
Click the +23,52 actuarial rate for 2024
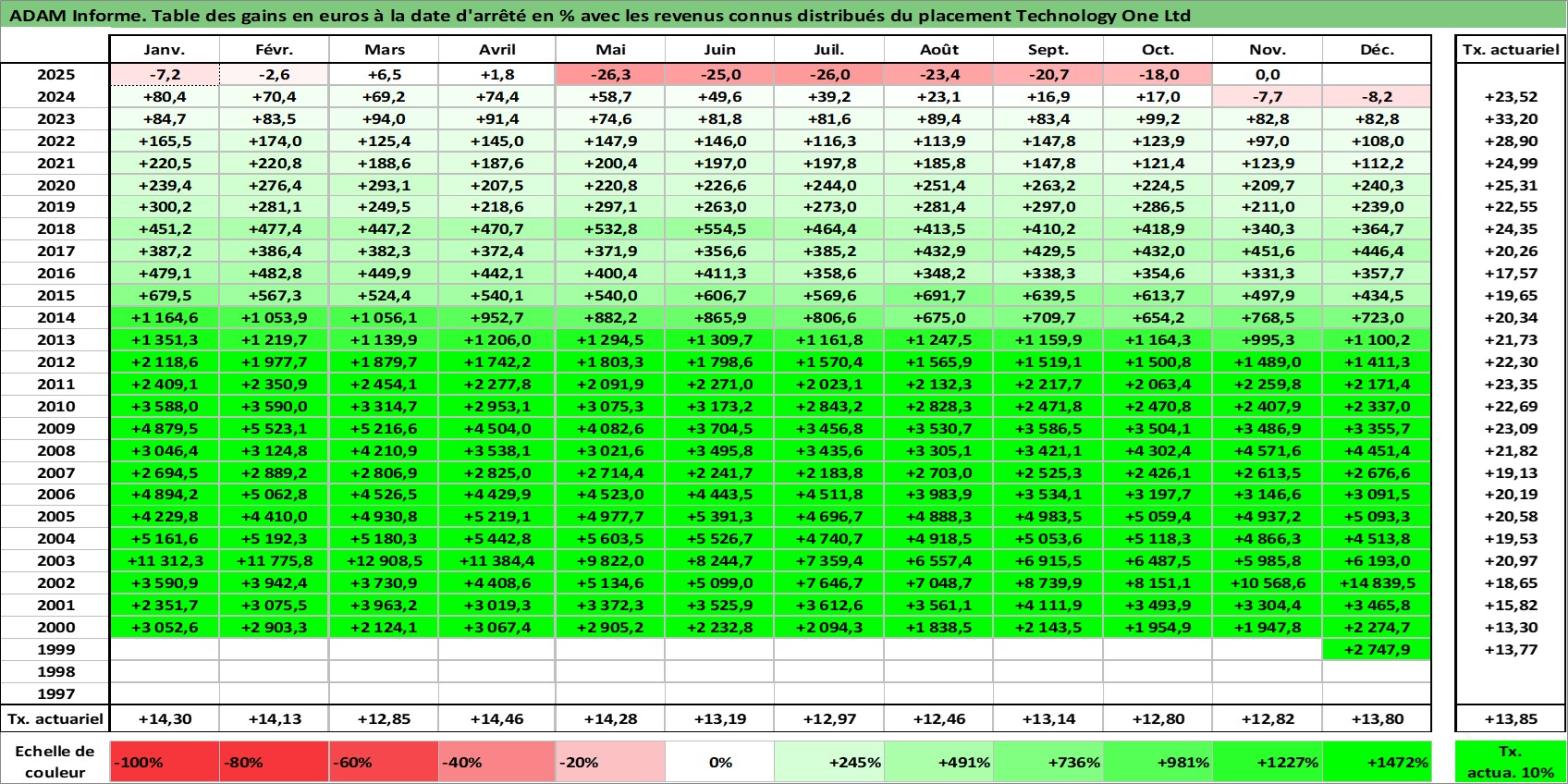[1511, 96]
